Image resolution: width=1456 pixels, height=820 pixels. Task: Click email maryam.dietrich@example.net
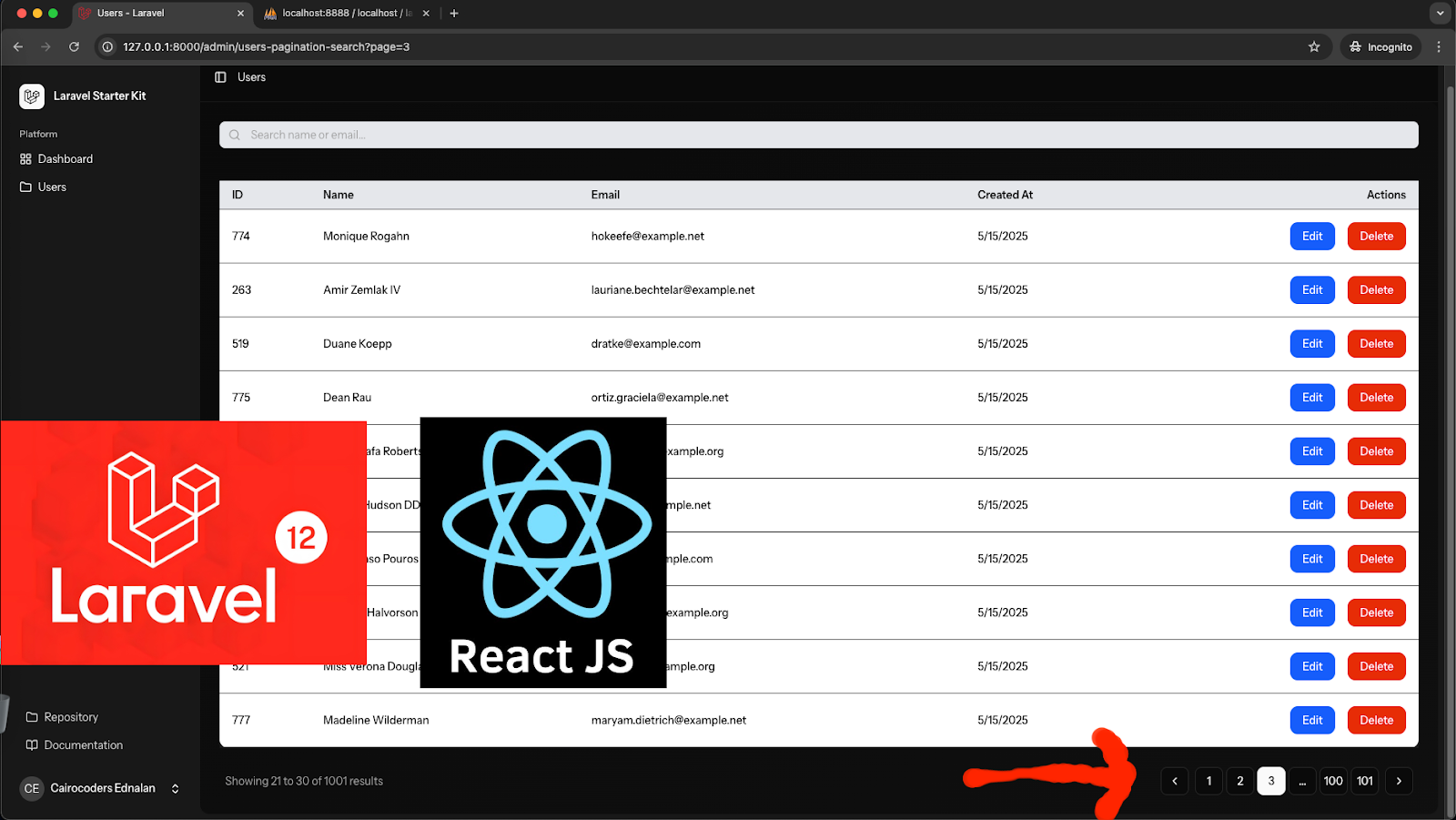coord(669,720)
